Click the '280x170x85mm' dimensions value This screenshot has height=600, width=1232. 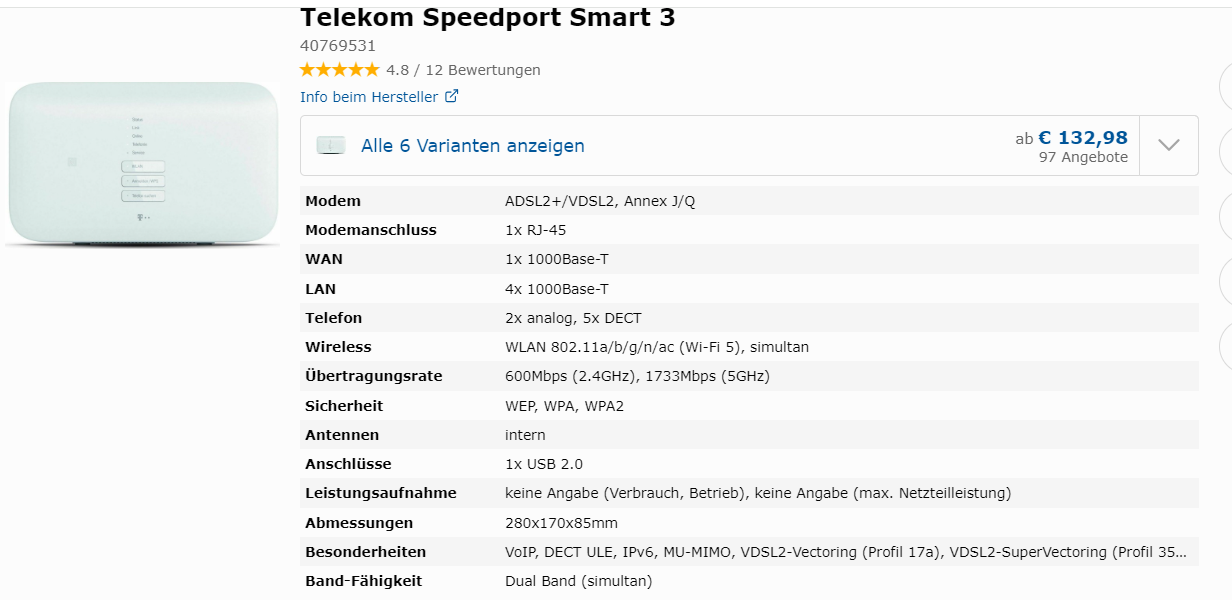561,523
